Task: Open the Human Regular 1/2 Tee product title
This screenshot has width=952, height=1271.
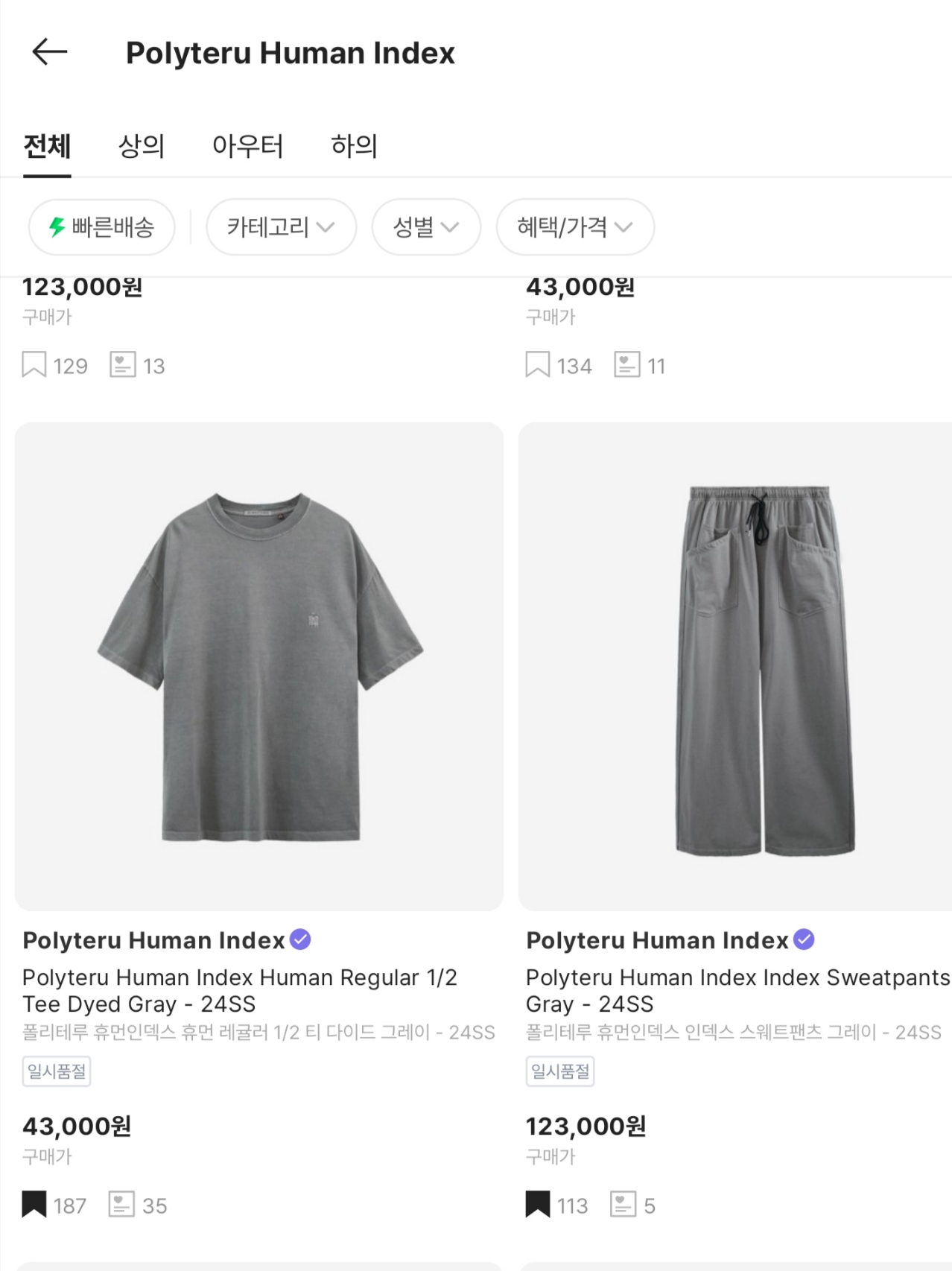Action: (x=239, y=990)
